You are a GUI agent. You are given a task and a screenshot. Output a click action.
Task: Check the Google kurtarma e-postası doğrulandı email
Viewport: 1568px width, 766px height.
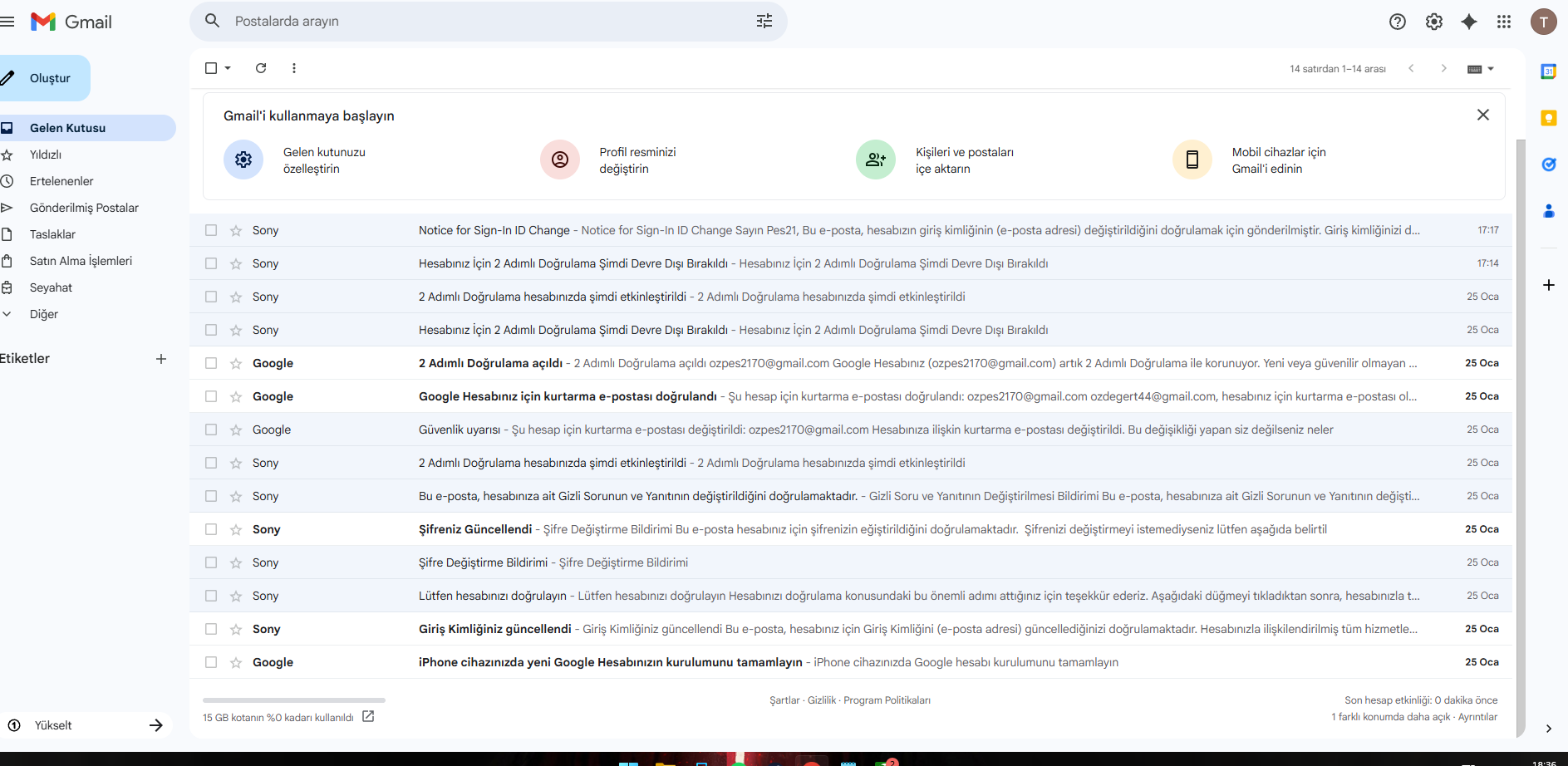tap(211, 396)
